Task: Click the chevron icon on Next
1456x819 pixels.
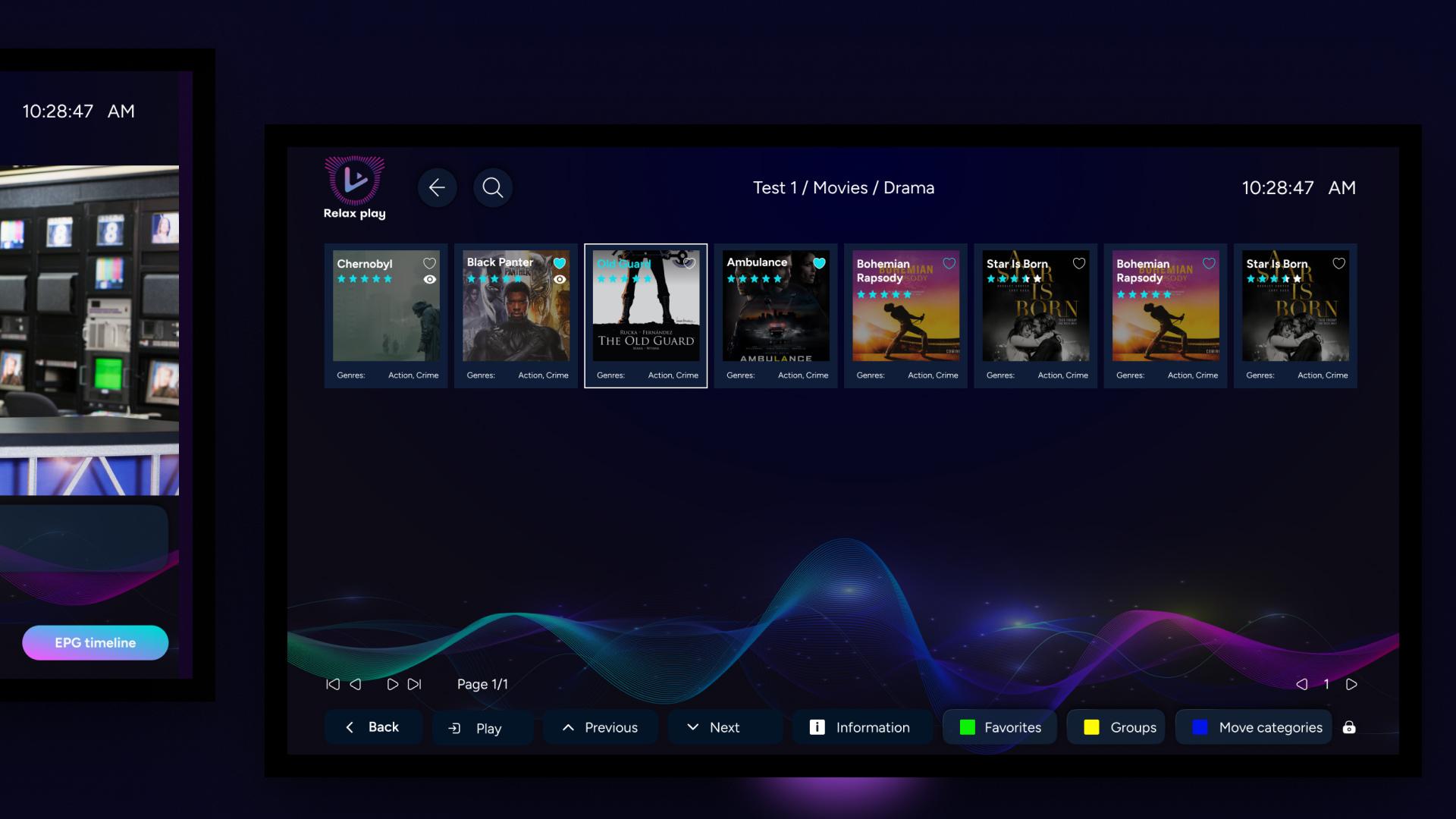Action: click(692, 726)
